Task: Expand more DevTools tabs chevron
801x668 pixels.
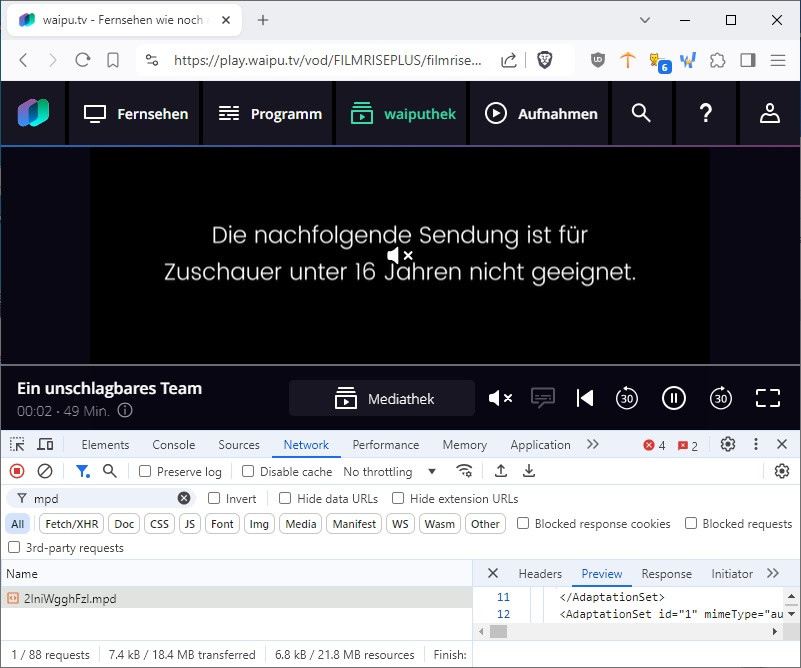Action: [x=593, y=445]
